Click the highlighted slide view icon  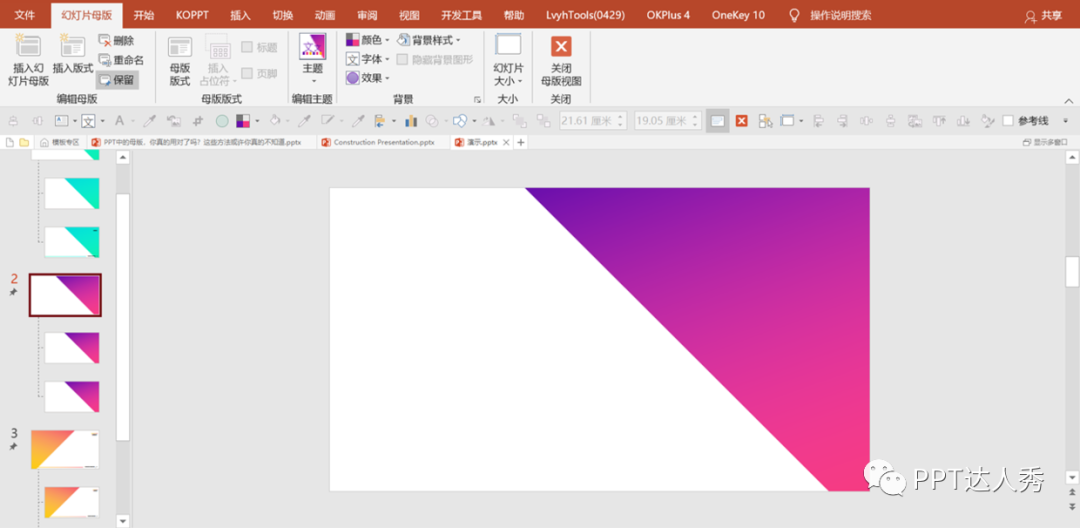[718, 121]
